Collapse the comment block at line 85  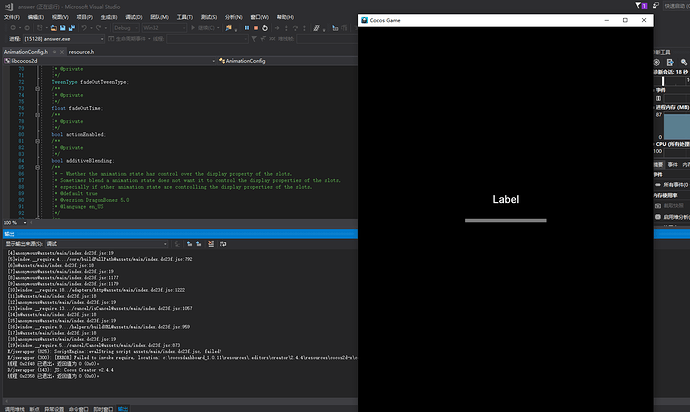pos(37,167)
